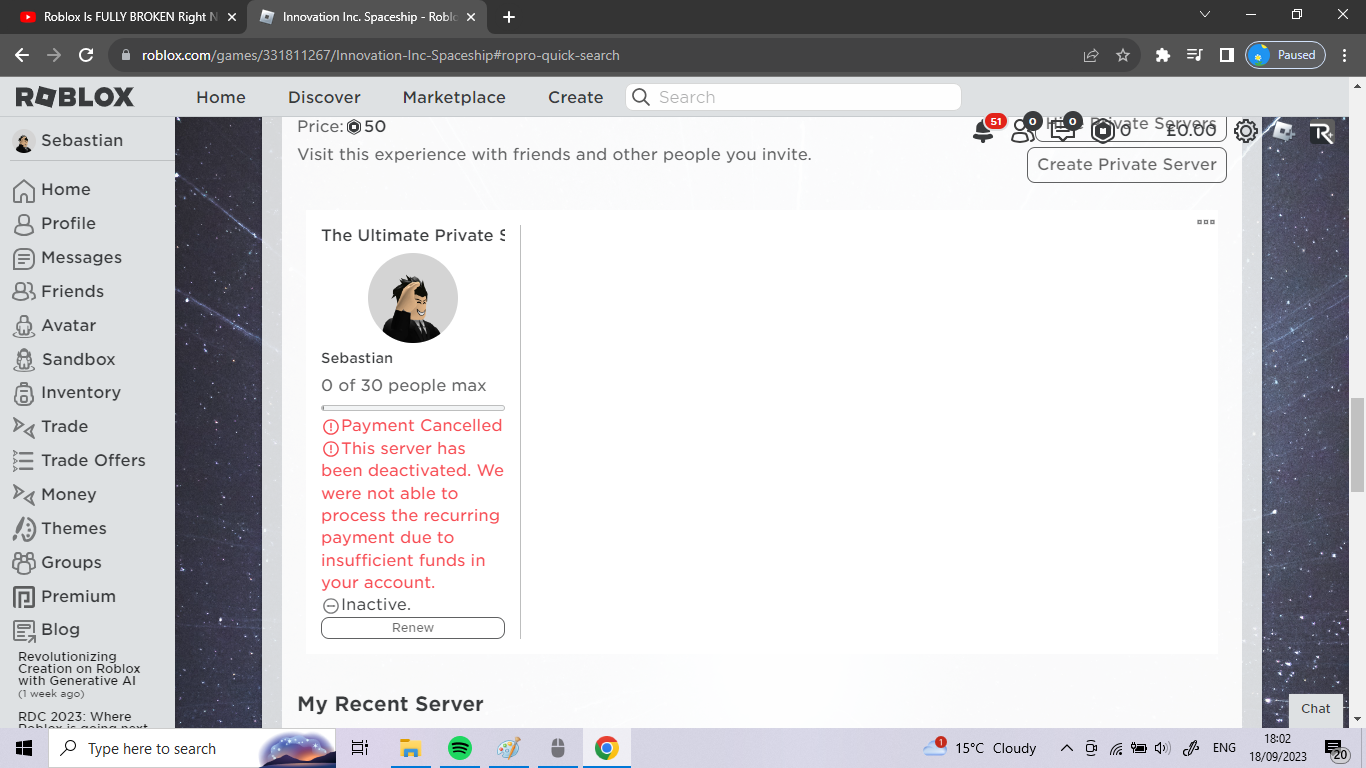Reload the page

(86, 55)
